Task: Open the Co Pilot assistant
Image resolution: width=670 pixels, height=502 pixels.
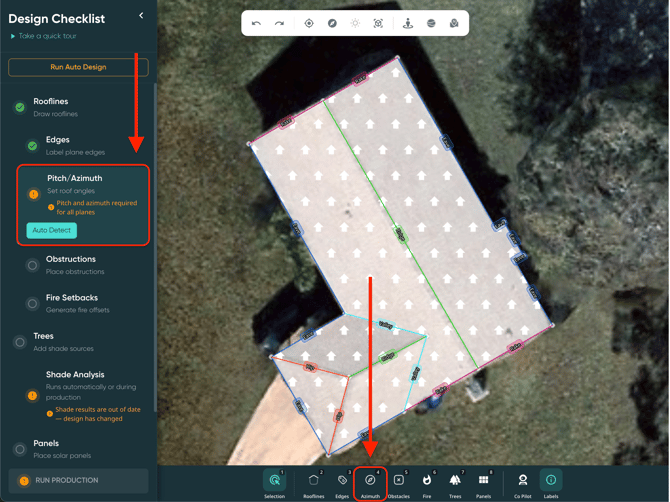Action: (523, 484)
